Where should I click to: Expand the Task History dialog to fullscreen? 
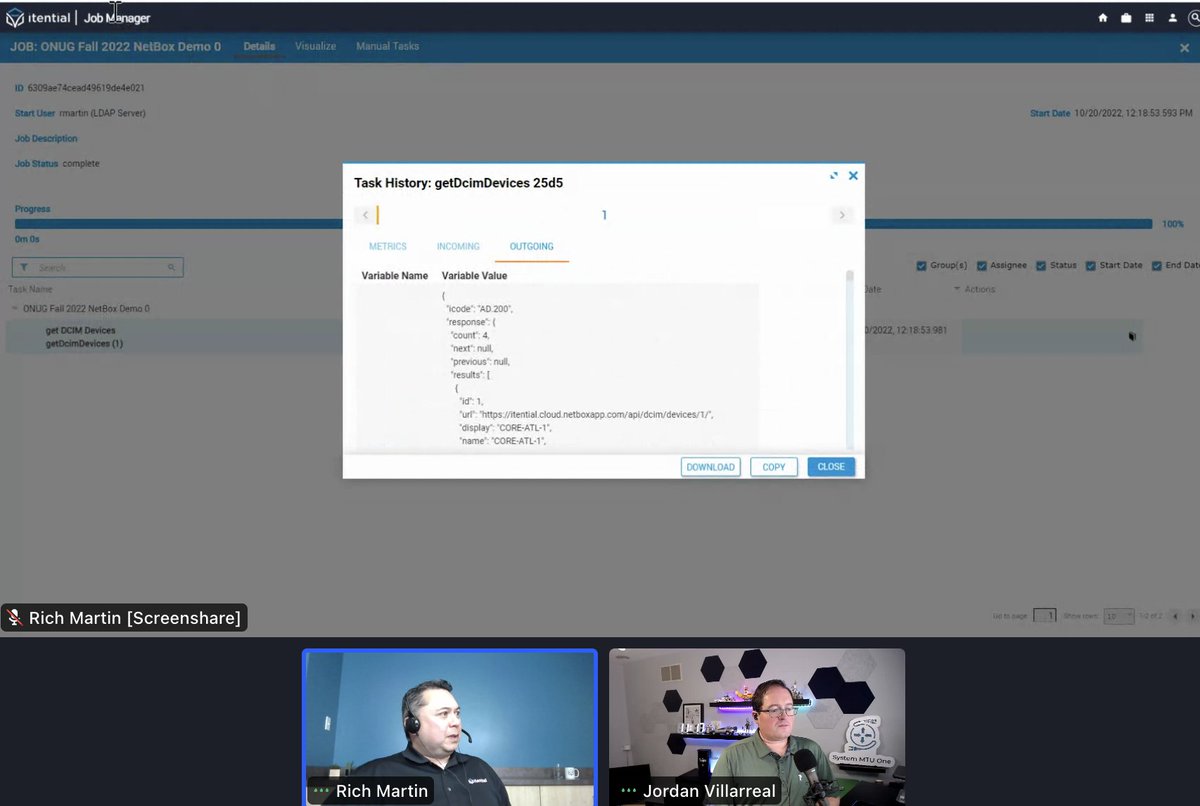(x=834, y=175)
